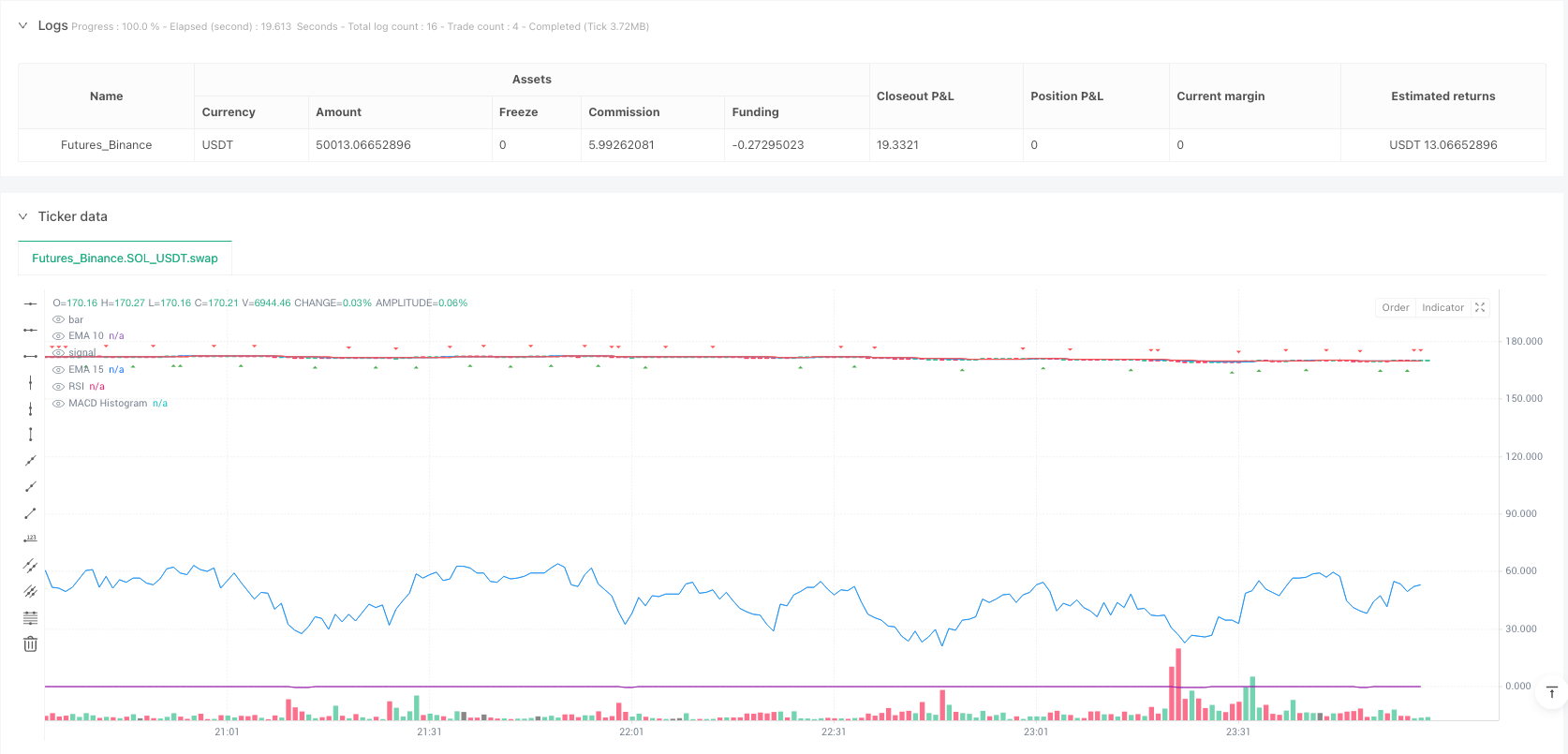Hide the EMA 10 indicator
Viewport: 1568px width, 754px height.
pos(59,335)
